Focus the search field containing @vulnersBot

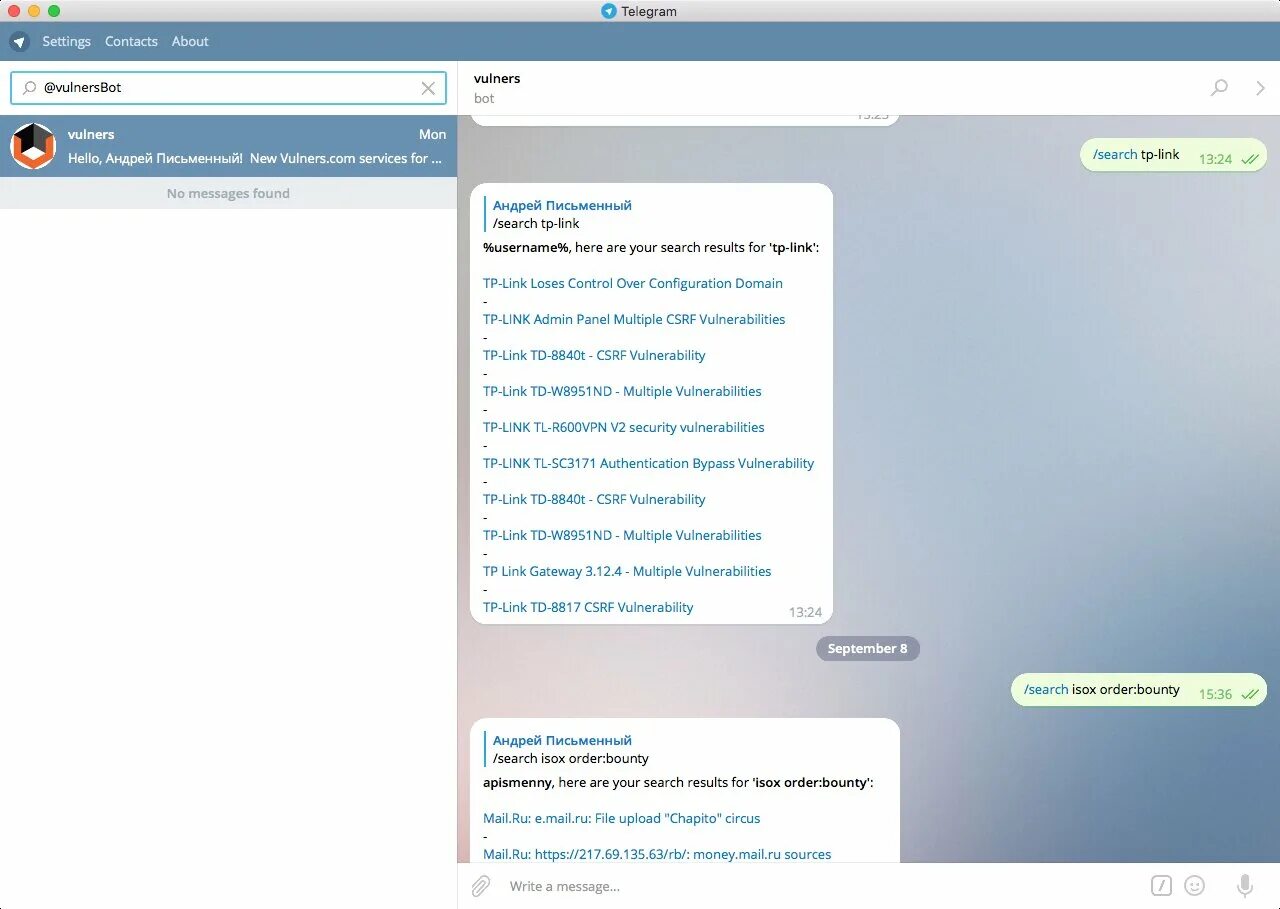point(228,88)
